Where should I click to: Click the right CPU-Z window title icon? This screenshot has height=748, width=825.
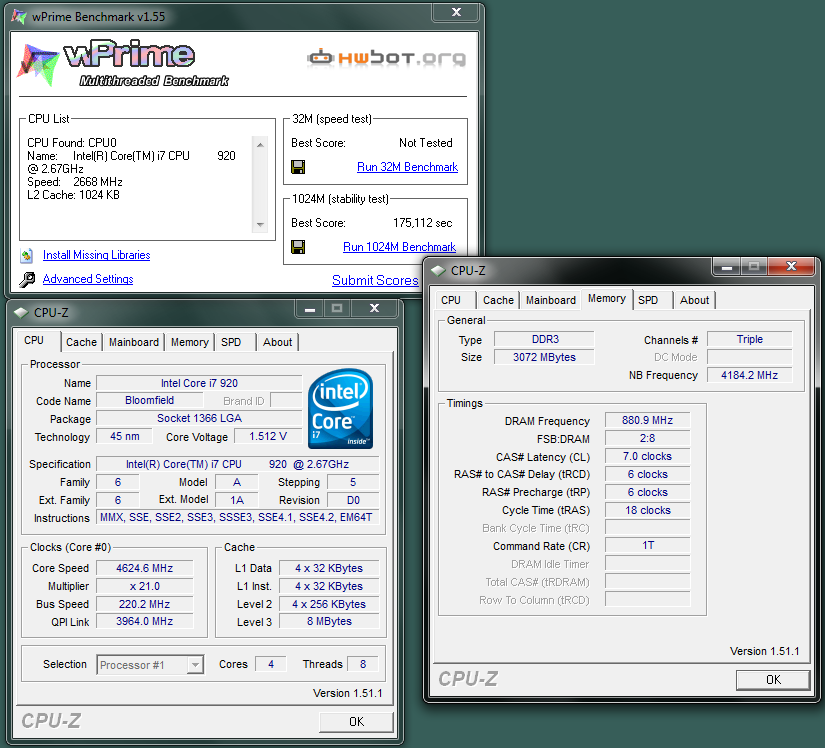coord(438,271)
